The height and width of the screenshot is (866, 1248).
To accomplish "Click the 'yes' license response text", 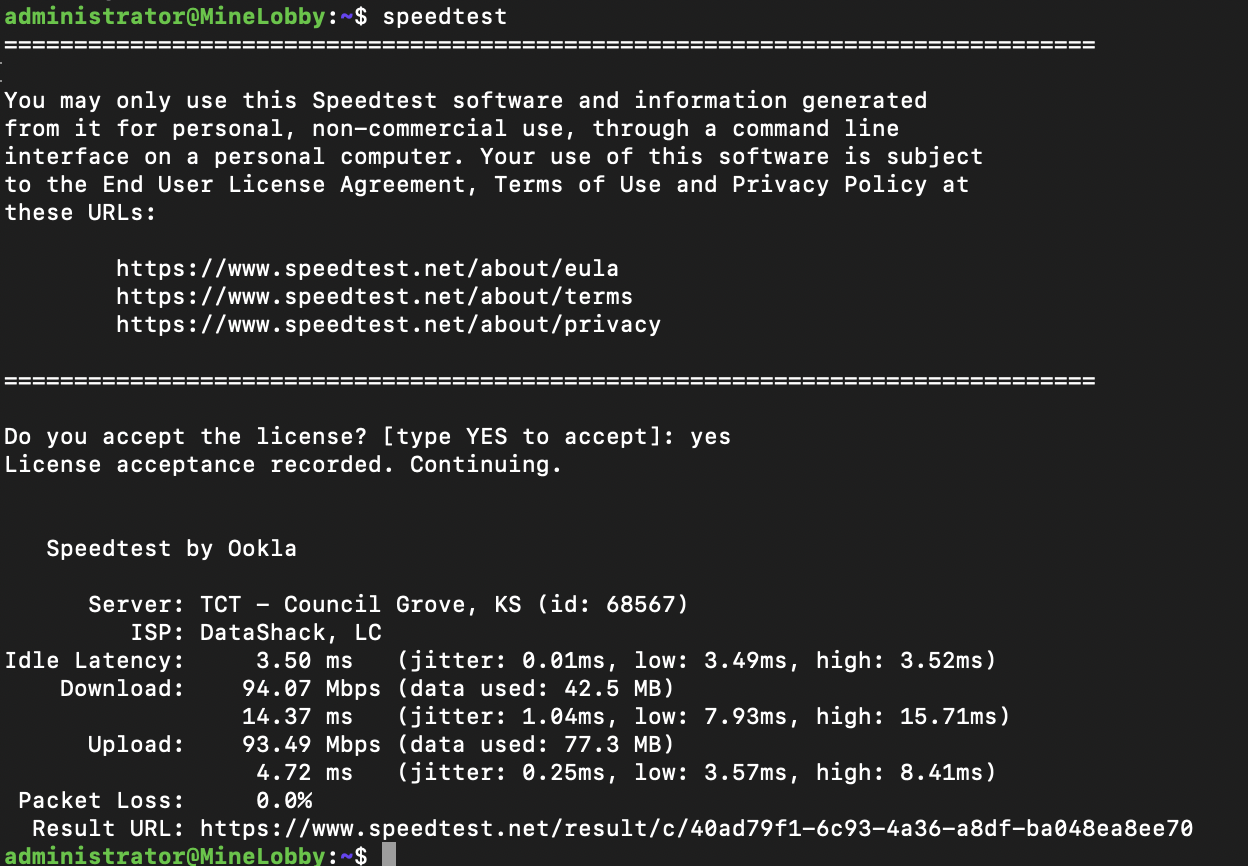I will click(x=710, y=437).
